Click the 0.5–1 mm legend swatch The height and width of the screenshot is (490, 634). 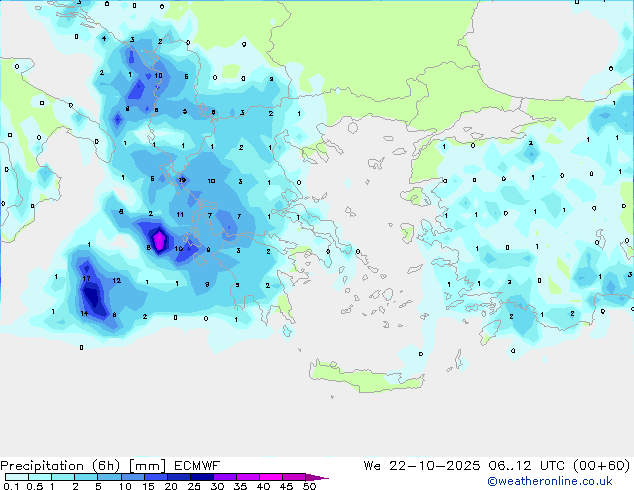(40, 477)
